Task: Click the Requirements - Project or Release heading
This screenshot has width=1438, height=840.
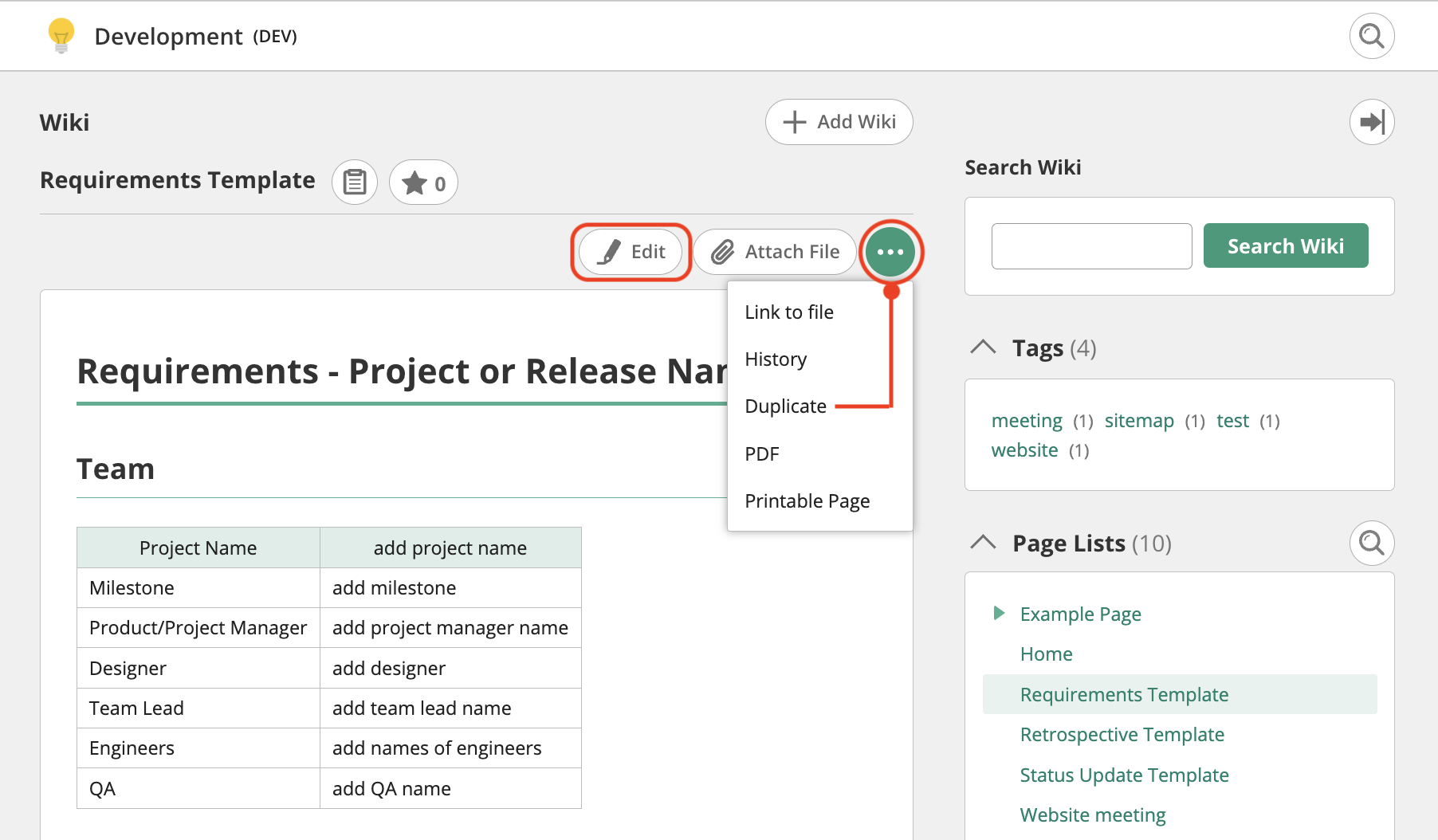Action: [403, 371]
